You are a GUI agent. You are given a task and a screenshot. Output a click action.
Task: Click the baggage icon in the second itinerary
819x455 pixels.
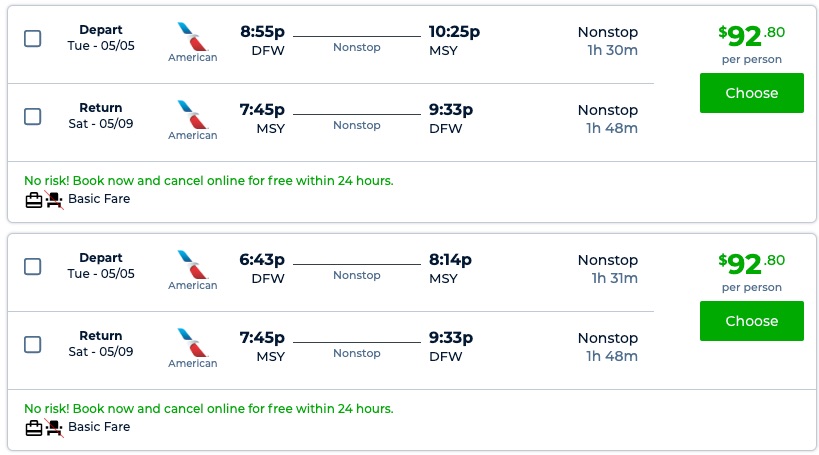click(34, 428)
